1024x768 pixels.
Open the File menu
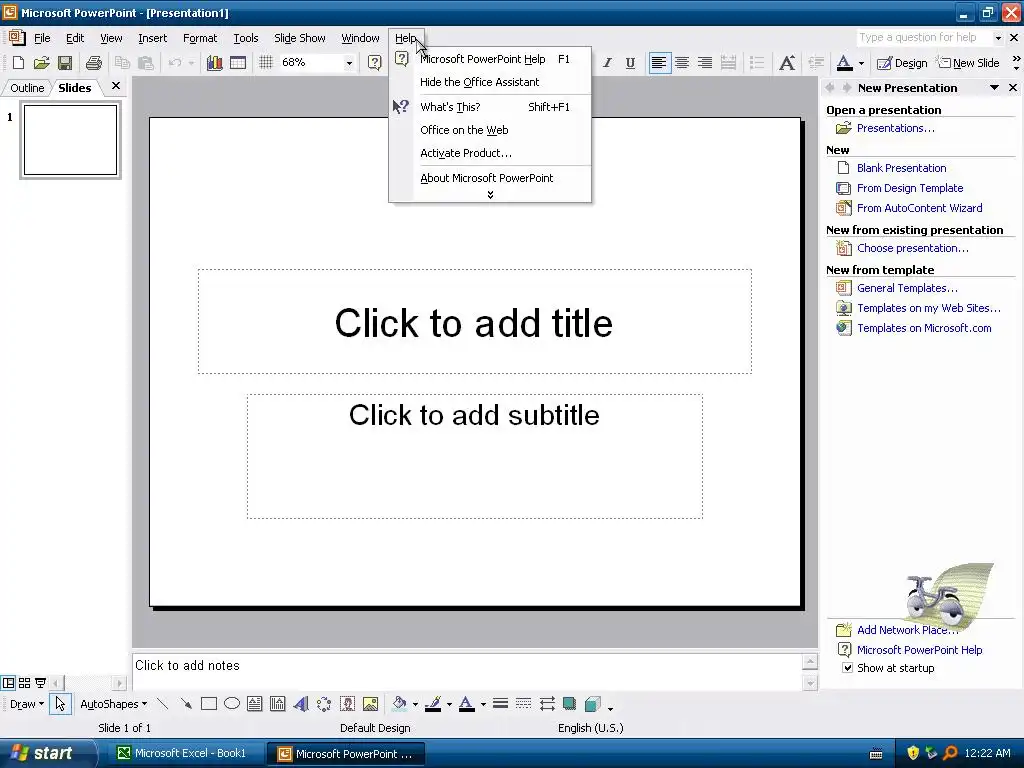tap(42, 38)
